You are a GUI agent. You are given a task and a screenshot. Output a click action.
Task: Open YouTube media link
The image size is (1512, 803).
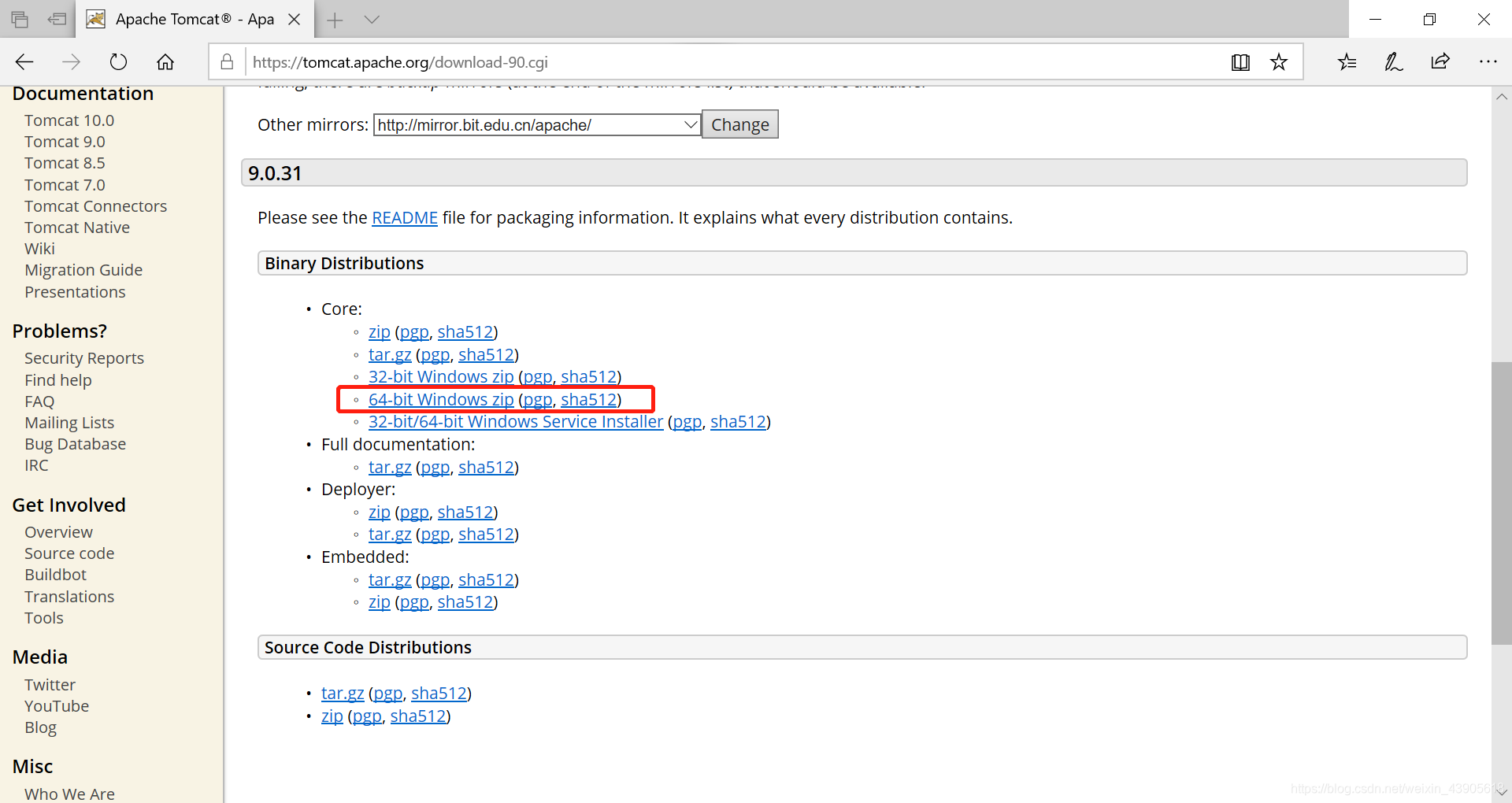[57, 706]
